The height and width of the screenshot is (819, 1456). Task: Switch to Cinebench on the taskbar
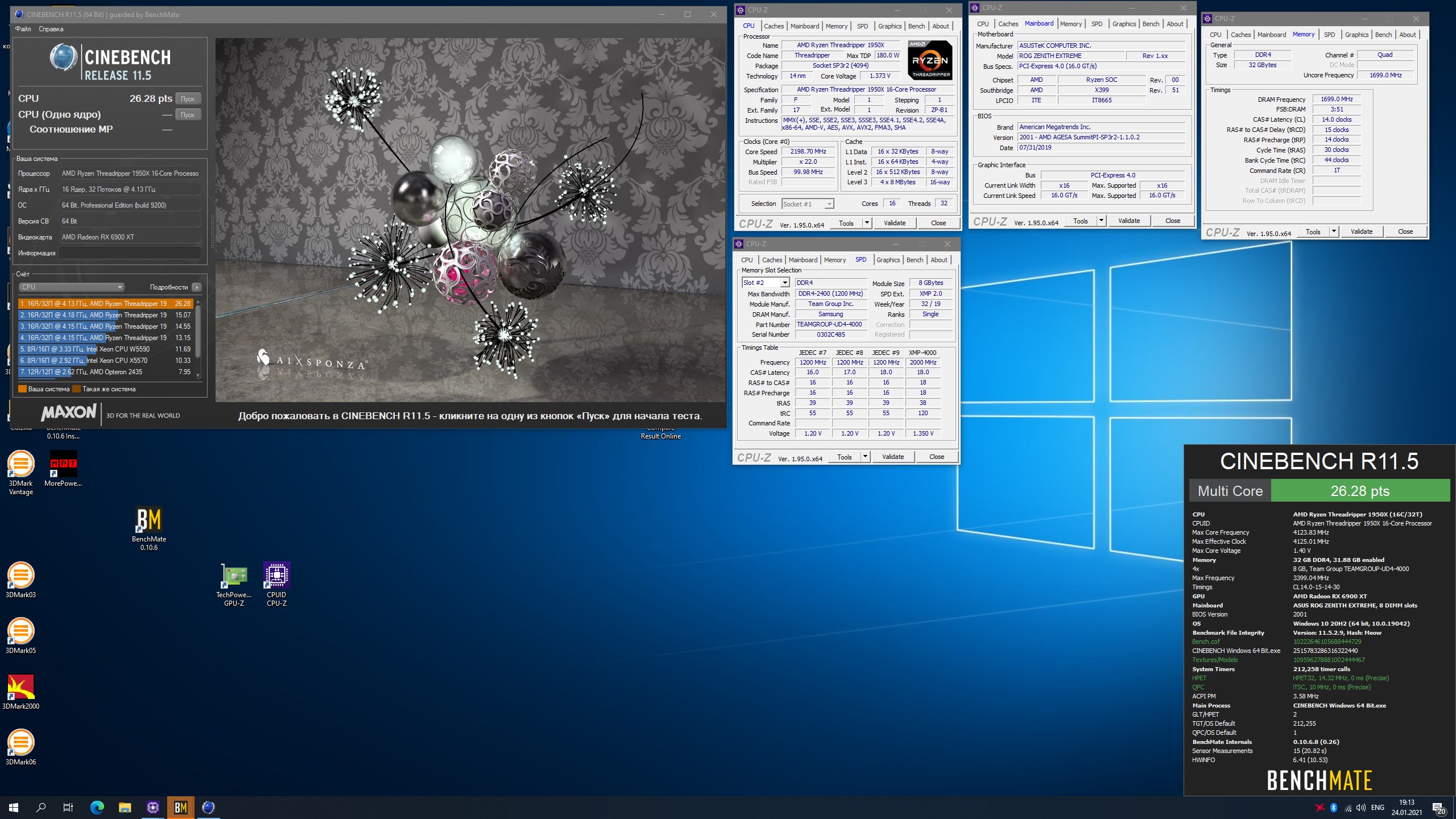click(208, 808)
